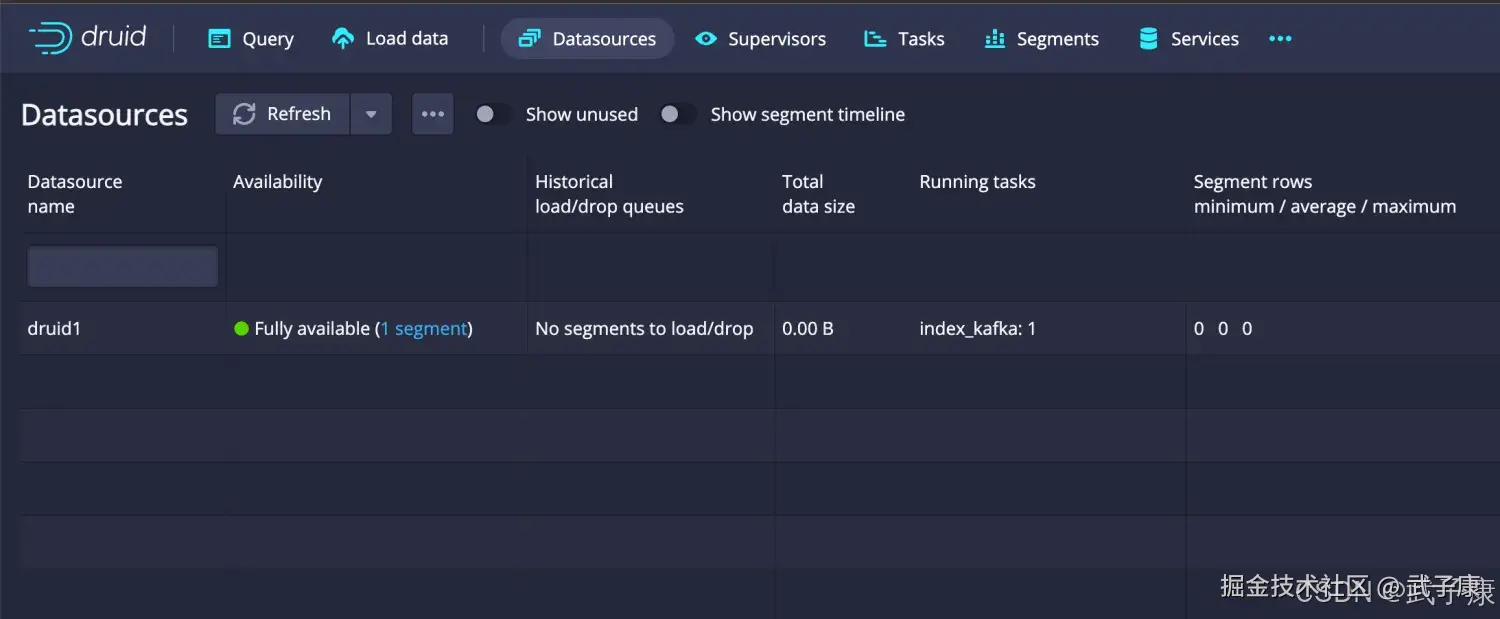Expand the Refresh interval dropdown arrow
The height and width of the screenshot is (619, 1500).
pyautogui.click(x=371, y=114)
